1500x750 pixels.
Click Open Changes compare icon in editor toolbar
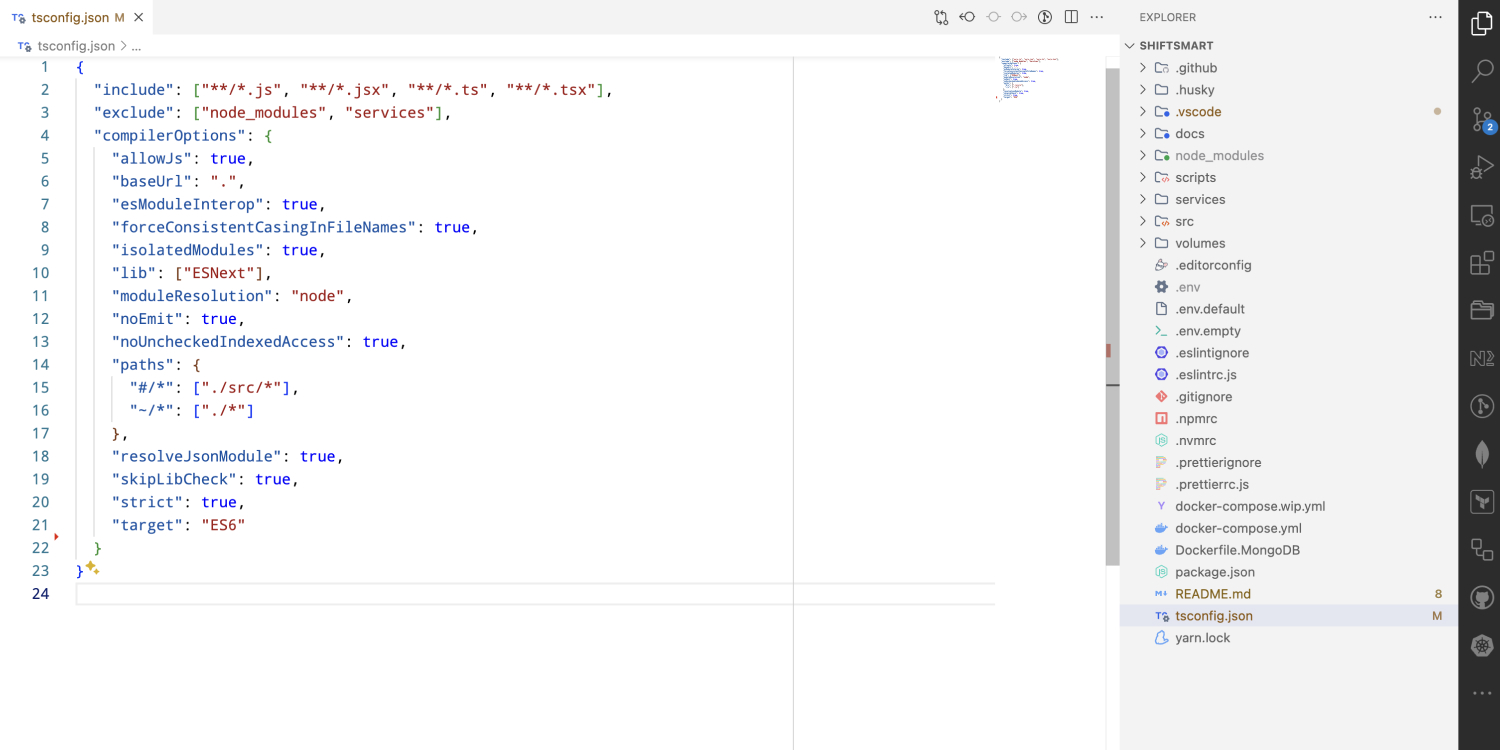(941, 17)
